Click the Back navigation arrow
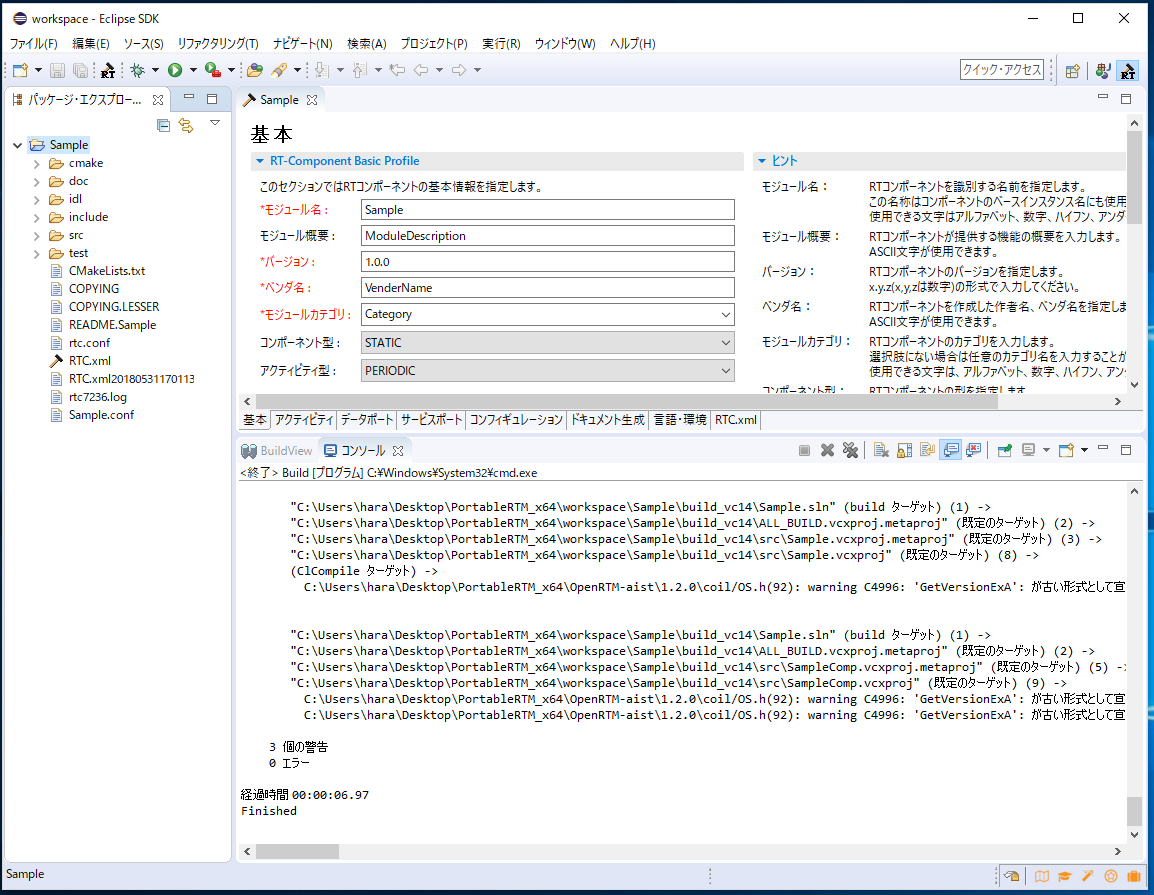 (421, 70)
